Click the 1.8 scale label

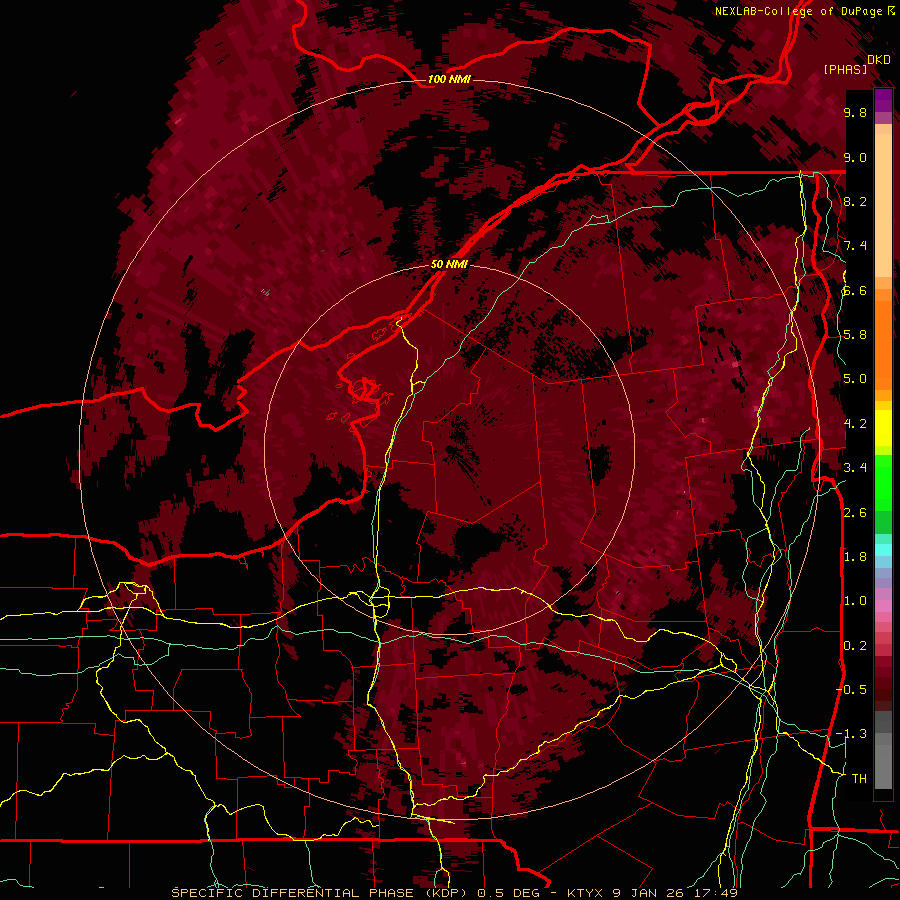tap(855, 556)
